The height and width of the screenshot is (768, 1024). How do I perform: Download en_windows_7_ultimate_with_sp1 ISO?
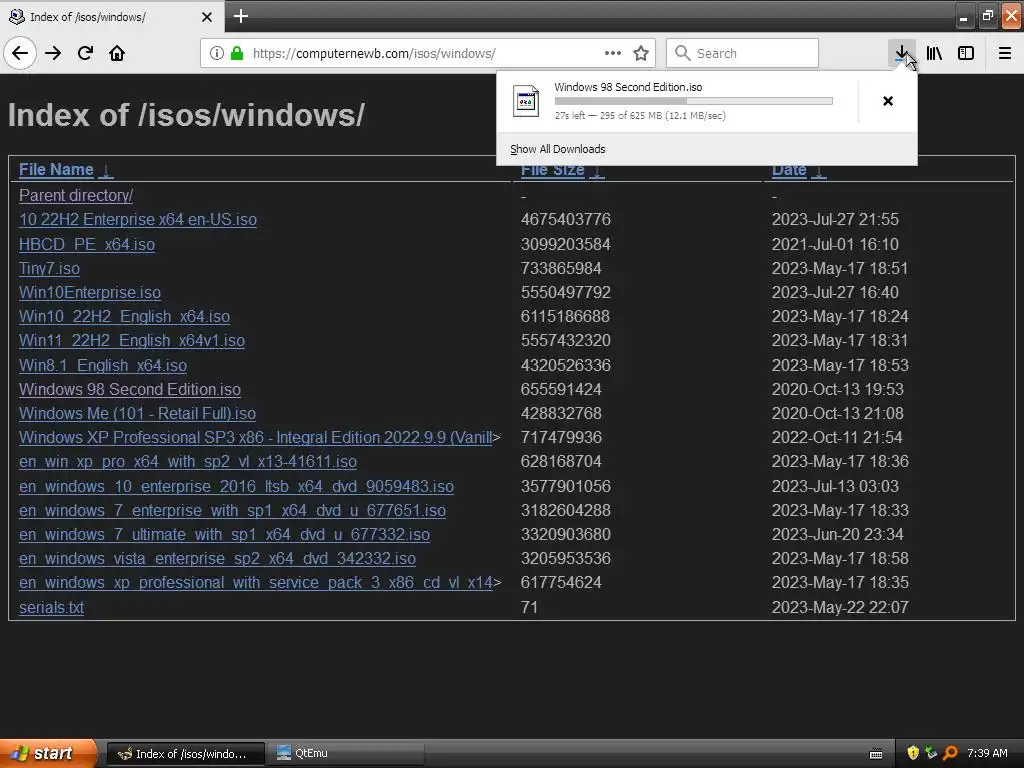(x=225, y=534)
